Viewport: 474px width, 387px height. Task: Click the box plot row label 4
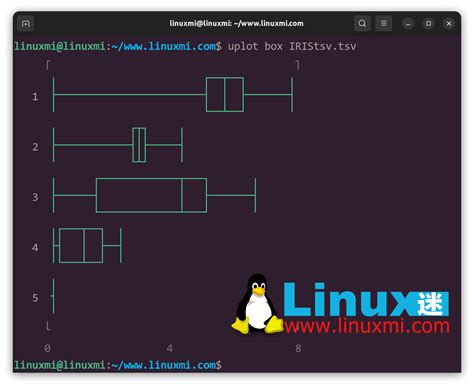pyautogui.click(x=35, y=248)
